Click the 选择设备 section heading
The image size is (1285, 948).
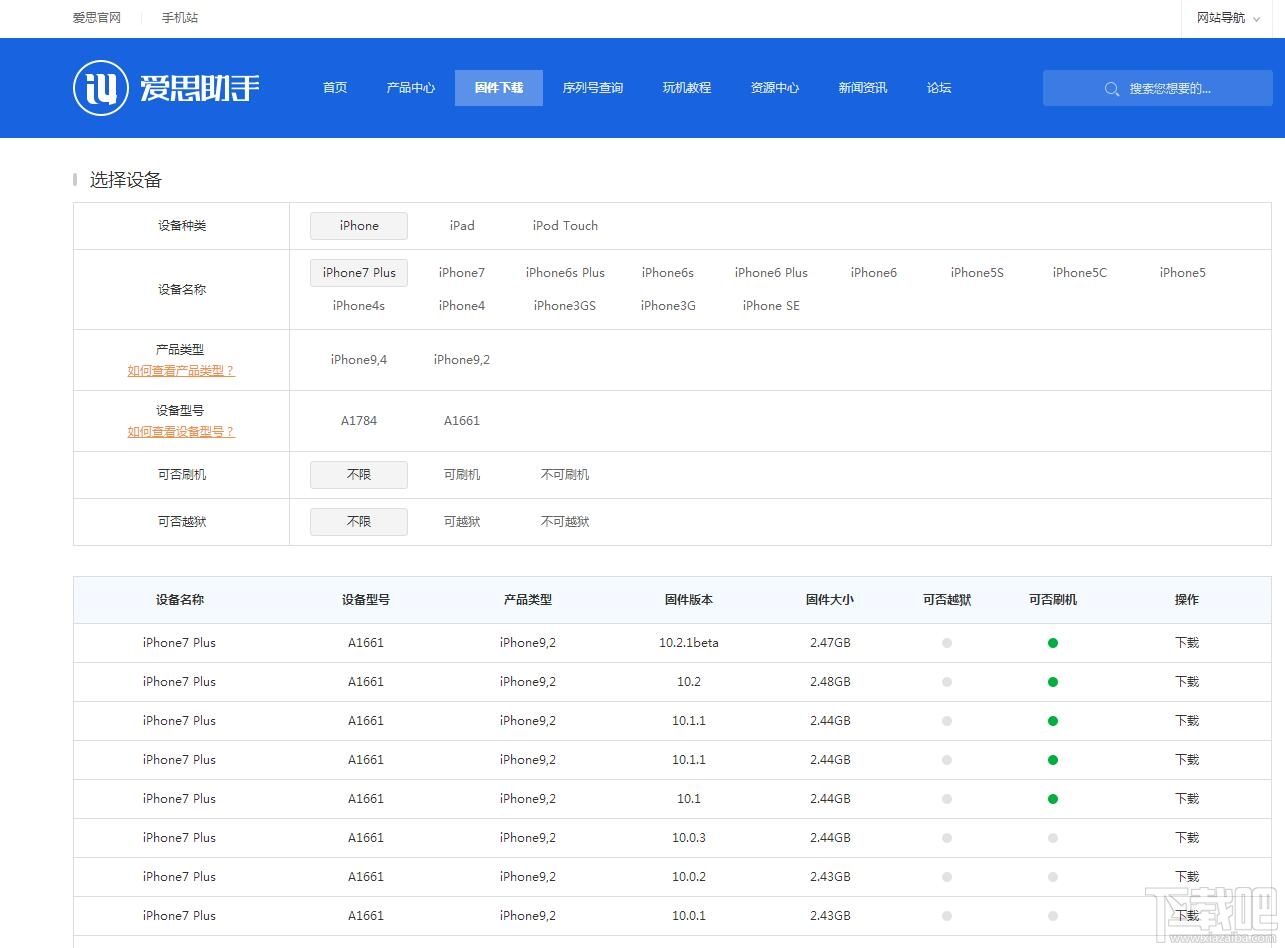(126, 180)
